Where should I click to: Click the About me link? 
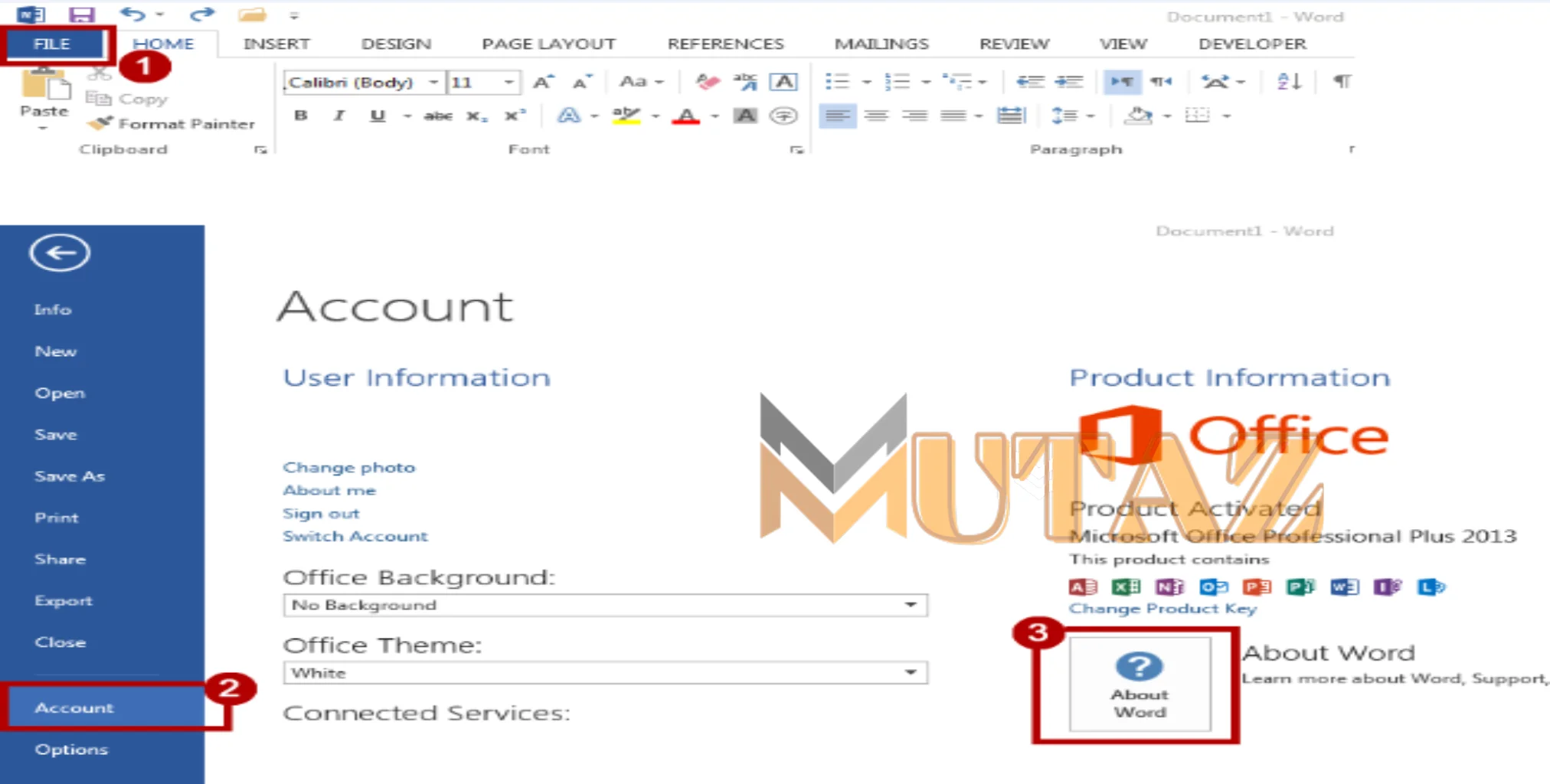pos(329,490)
